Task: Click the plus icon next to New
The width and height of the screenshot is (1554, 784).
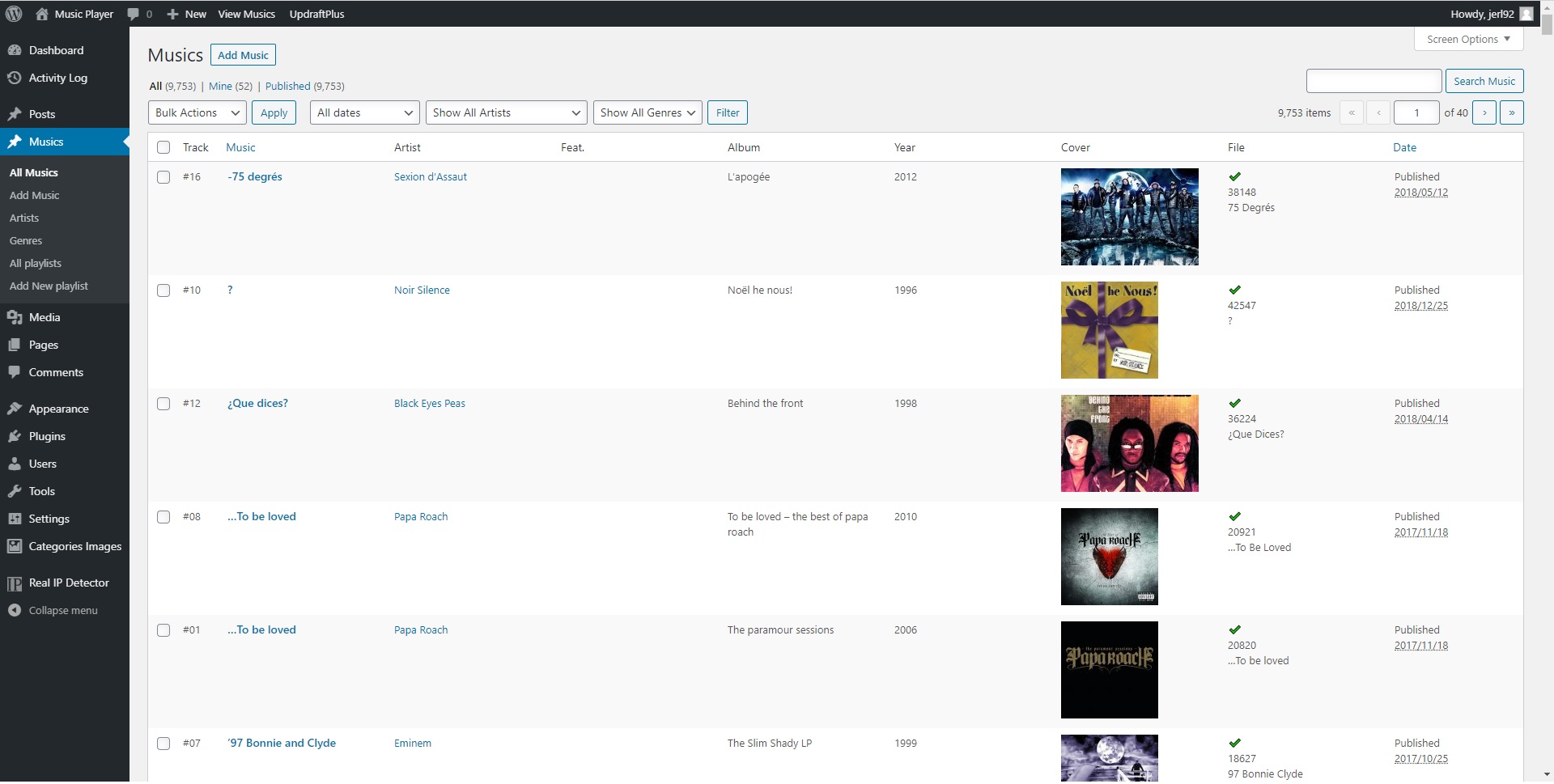Action: [x=172, y=14]
